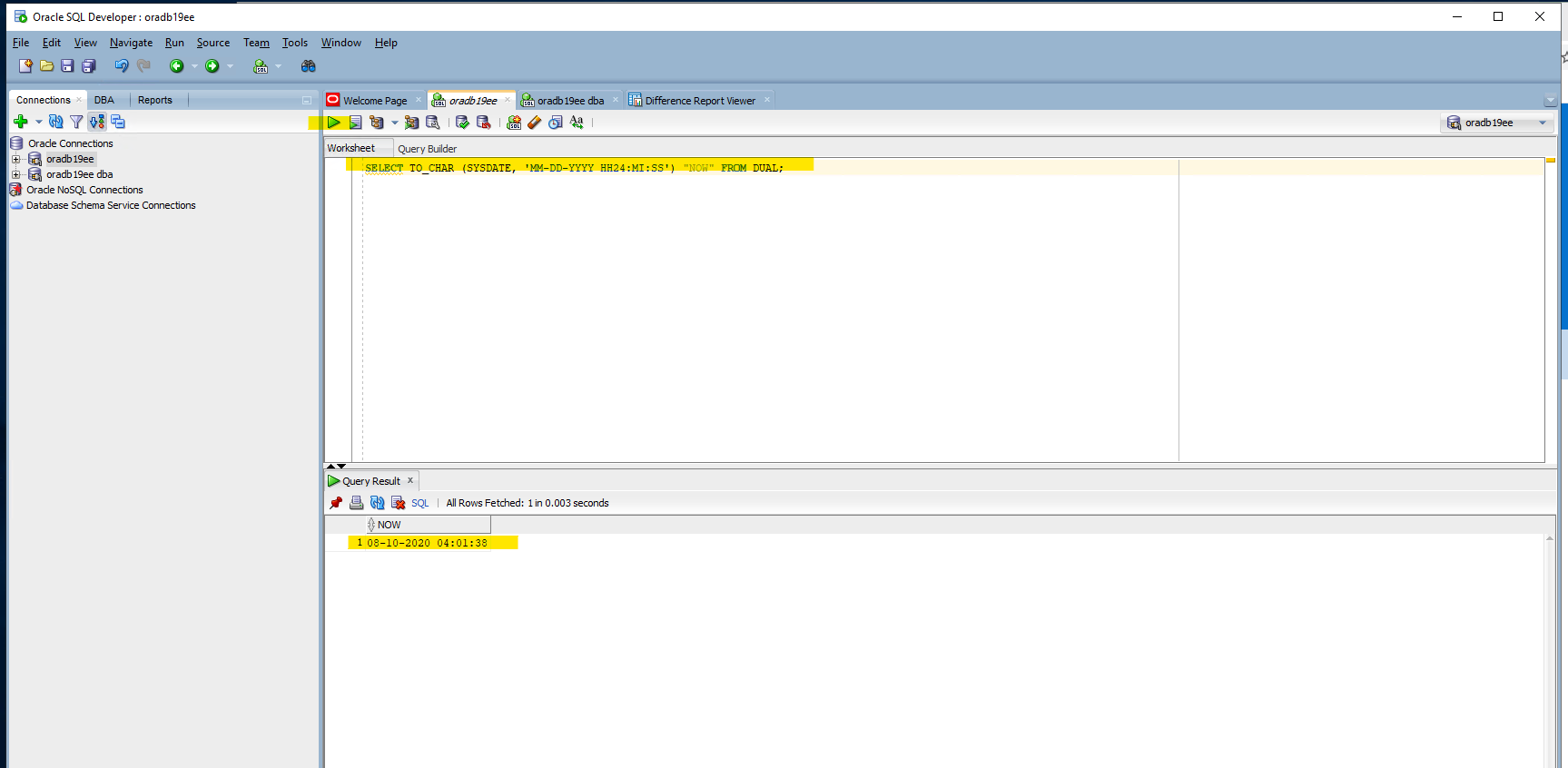Open the File menu
1568x768 pixels.
tap(21, 43)
